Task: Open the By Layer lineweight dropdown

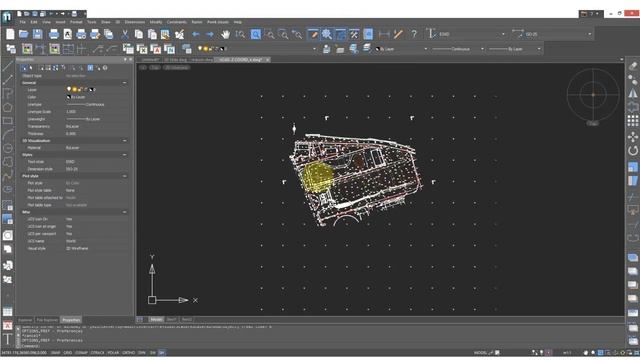Action: [539, 49]
